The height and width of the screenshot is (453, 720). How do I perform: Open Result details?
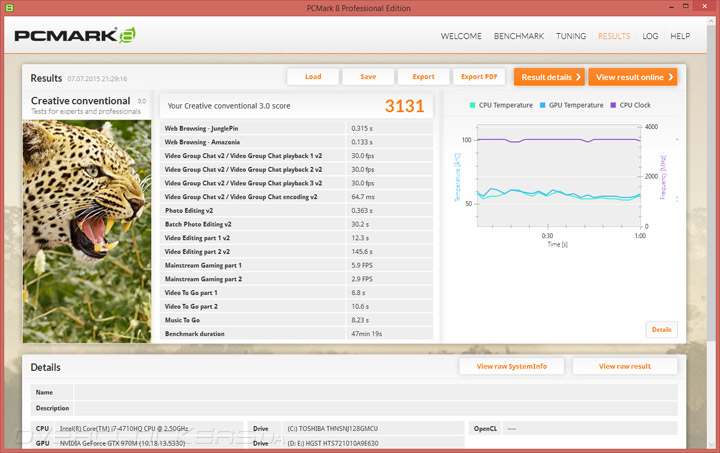coord(549,77)
